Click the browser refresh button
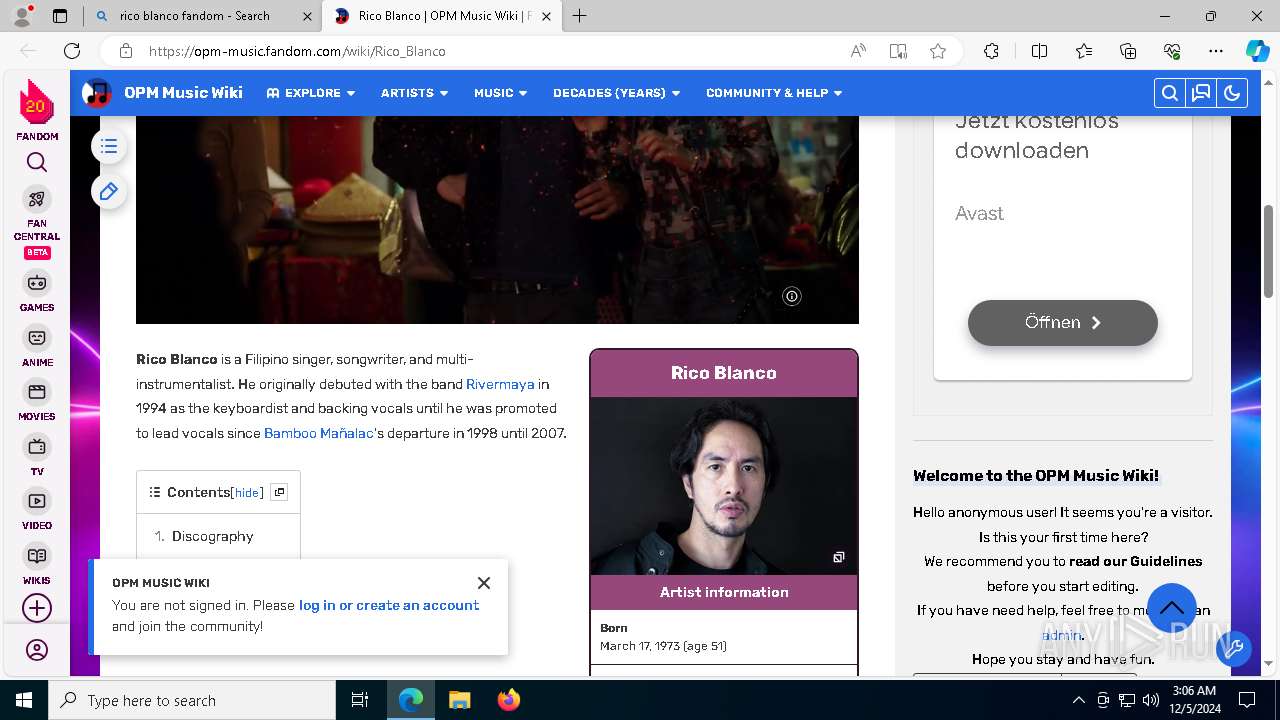This screenshot has width=1280, height=720. point(72,51)
